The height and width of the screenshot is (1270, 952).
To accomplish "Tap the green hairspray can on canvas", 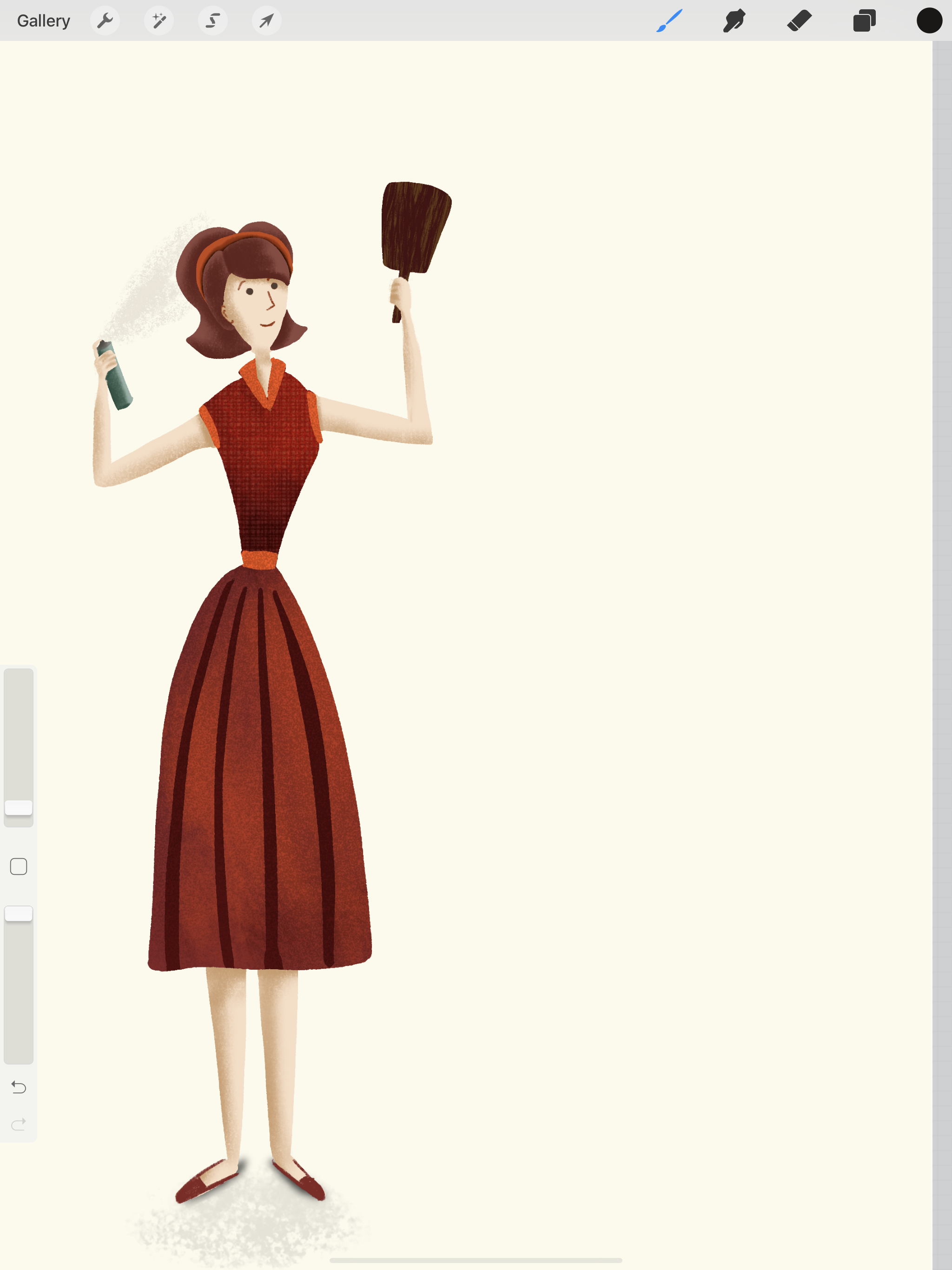I will (115, 376).
